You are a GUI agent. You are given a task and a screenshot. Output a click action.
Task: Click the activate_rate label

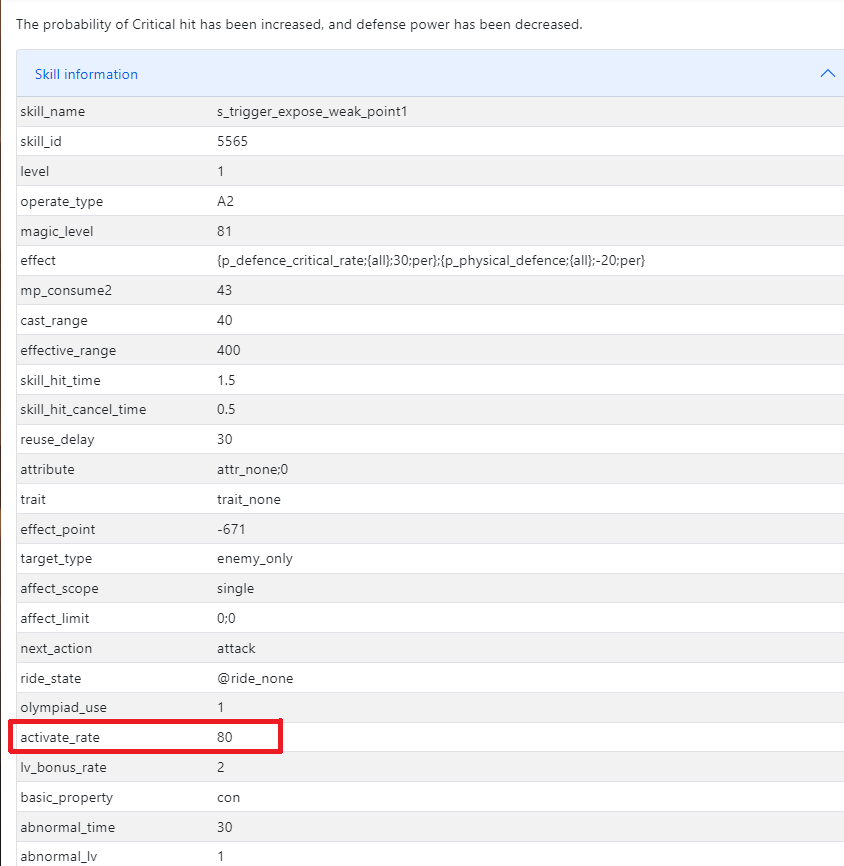tap(60, 738)
